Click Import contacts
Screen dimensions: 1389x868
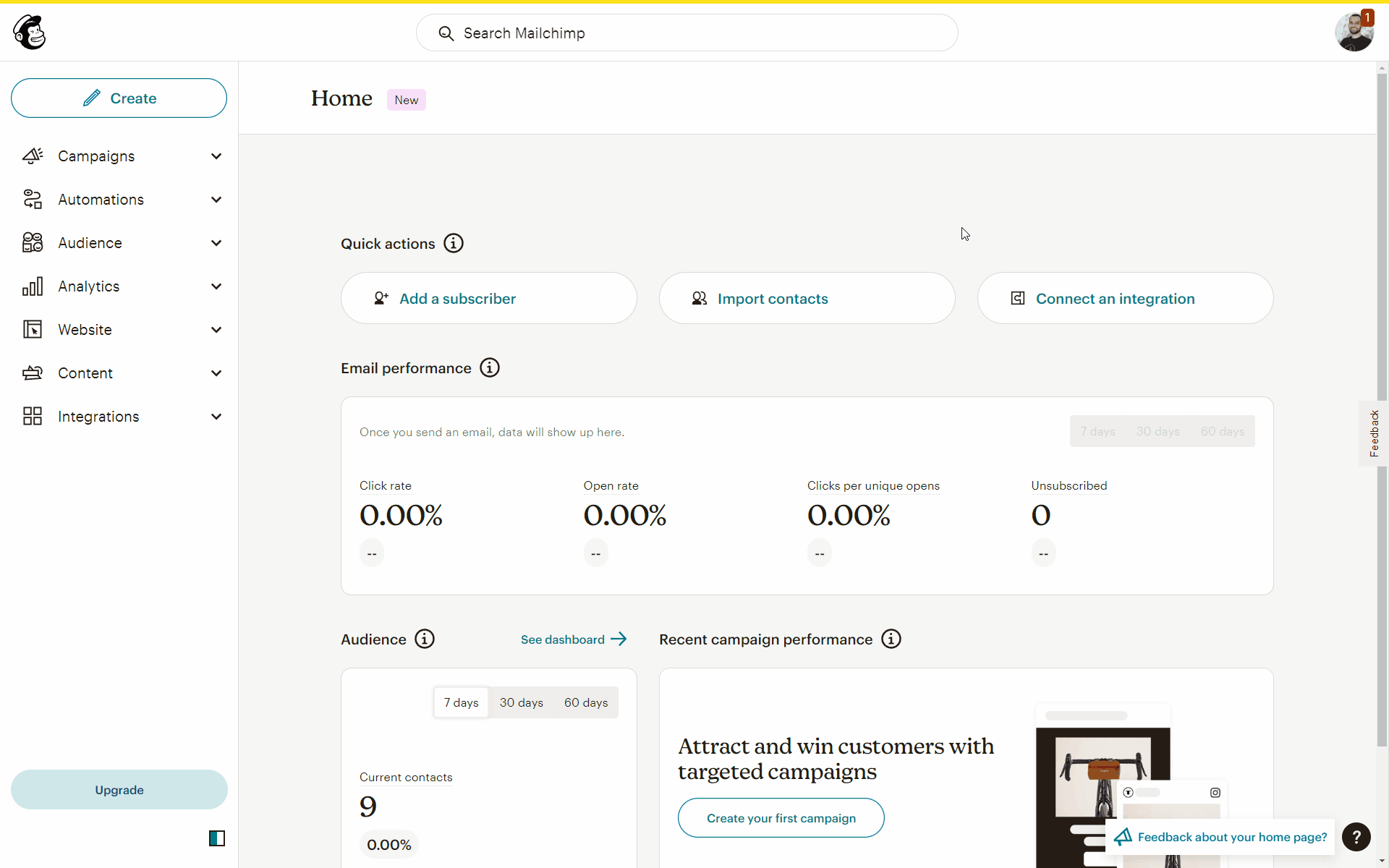[807, 298]
